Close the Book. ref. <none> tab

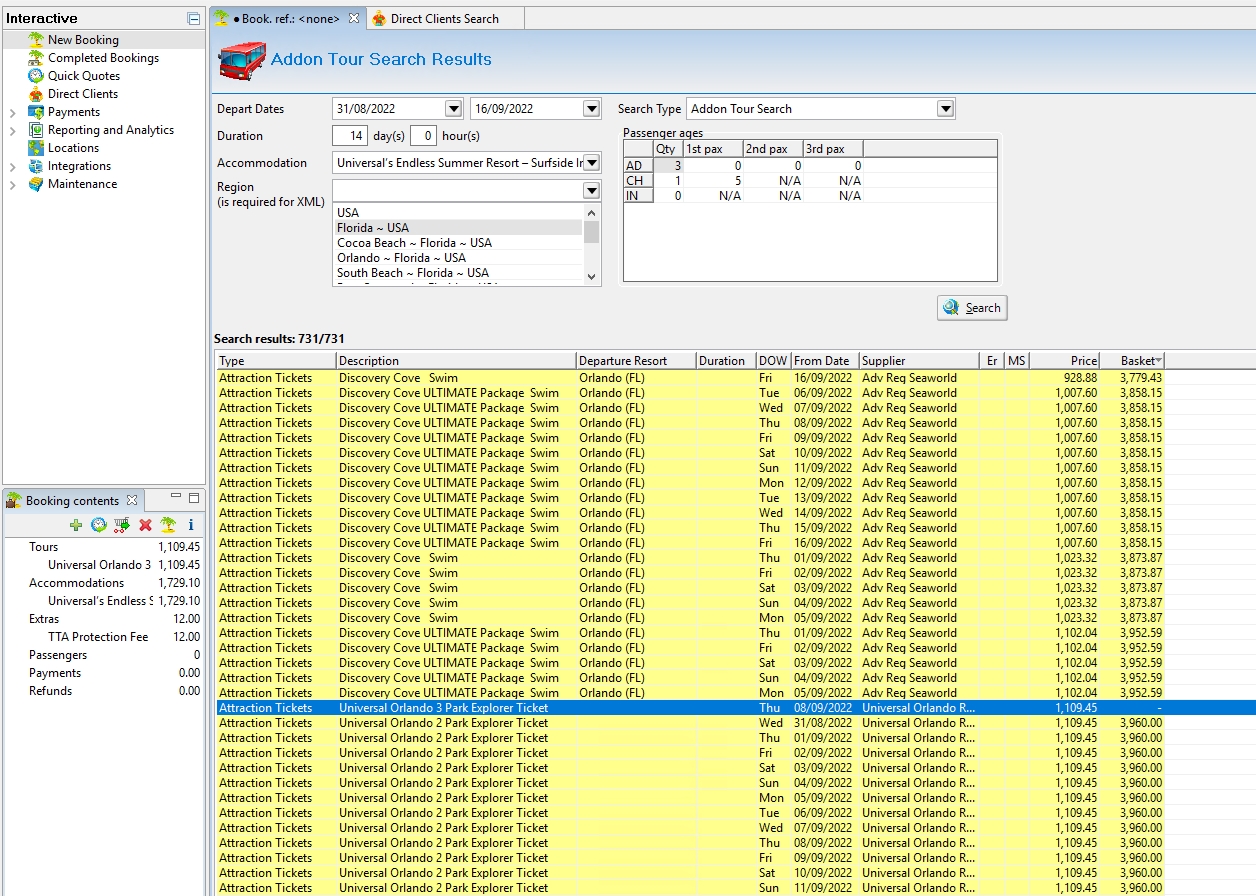pos(354,18)
